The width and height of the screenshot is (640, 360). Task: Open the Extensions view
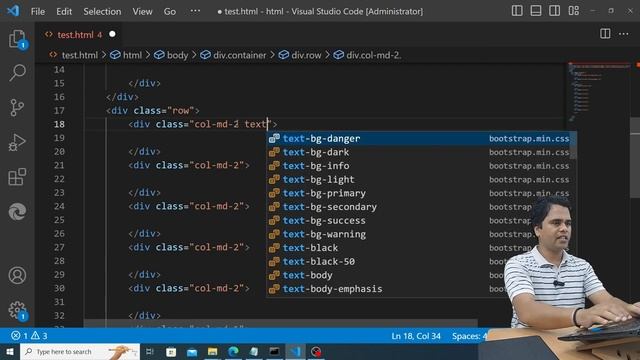17,177
